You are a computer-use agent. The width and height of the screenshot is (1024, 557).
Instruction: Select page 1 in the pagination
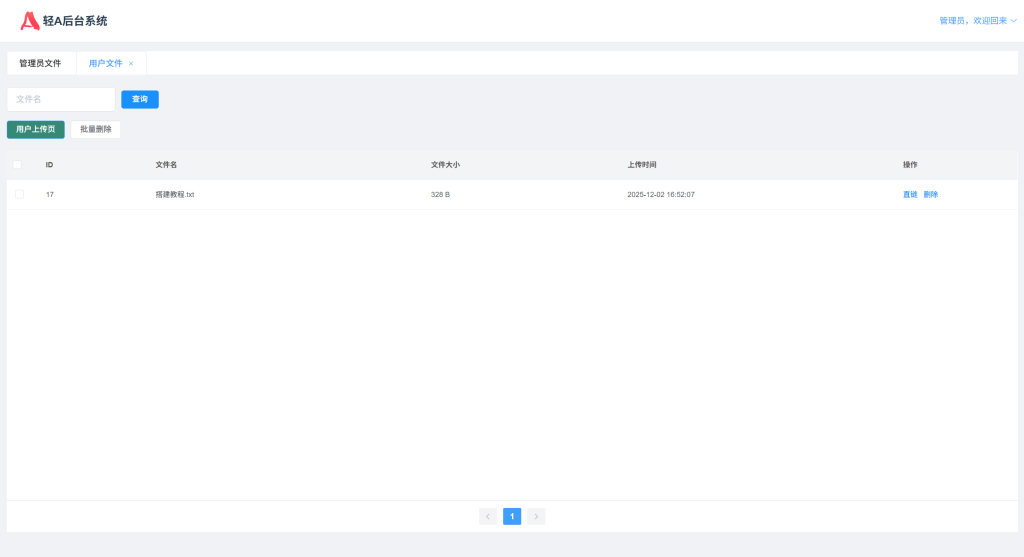pyautogui.click(x=512, y=516)
